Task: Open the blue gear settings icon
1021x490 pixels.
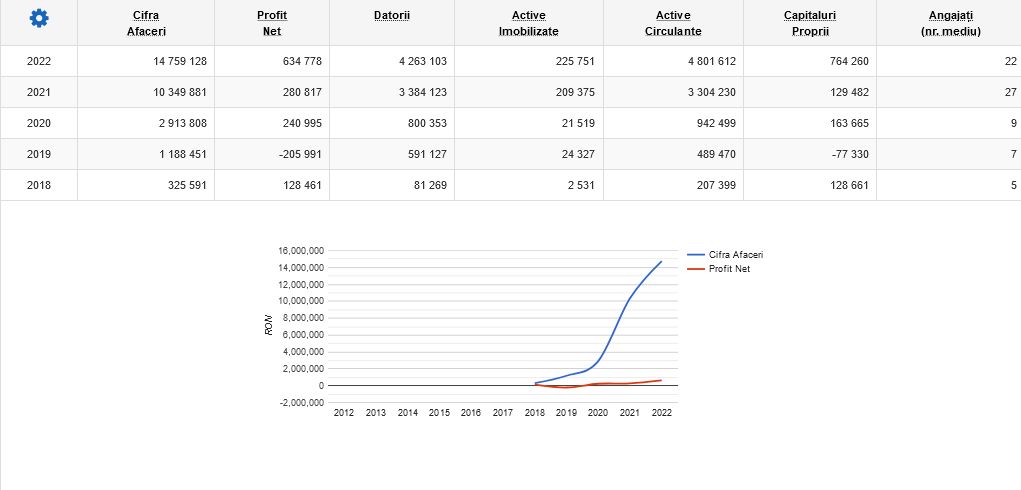Action: pyautogui.click(x=39, y=18)
